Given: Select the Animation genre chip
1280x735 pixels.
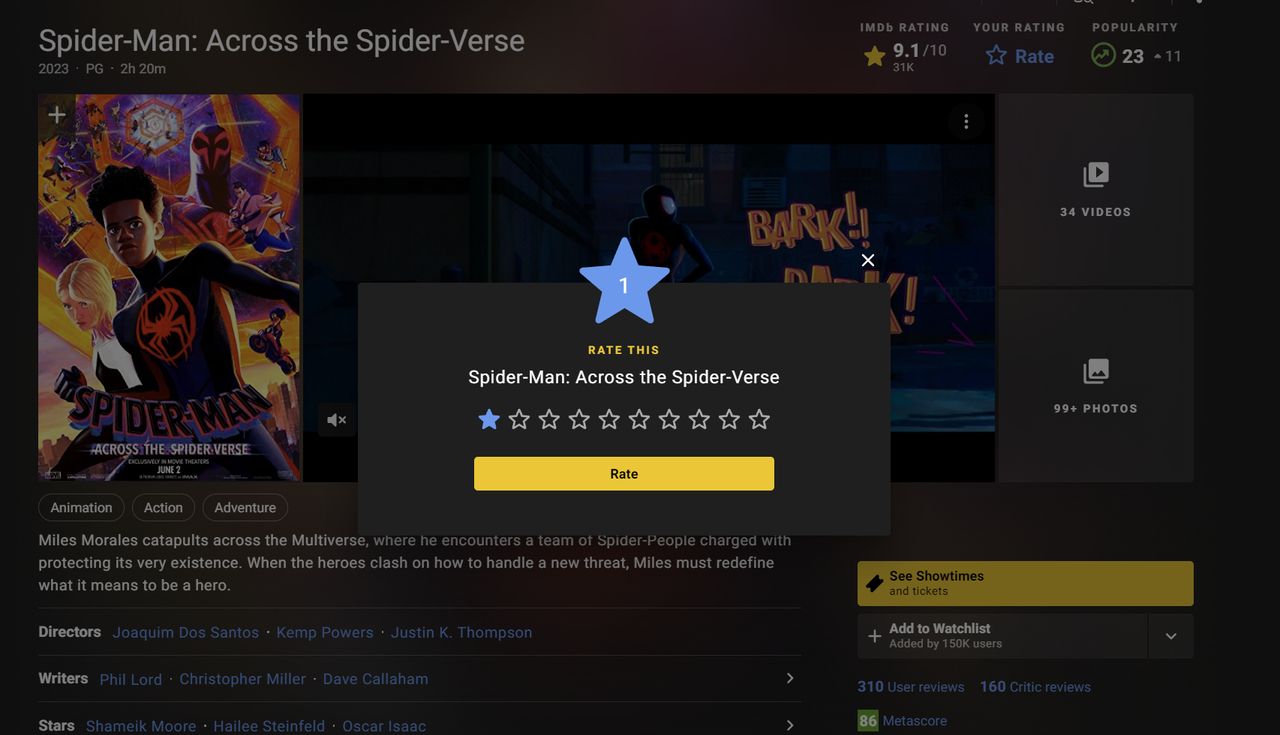Looking at the screenshot, I should click(82, 508).
